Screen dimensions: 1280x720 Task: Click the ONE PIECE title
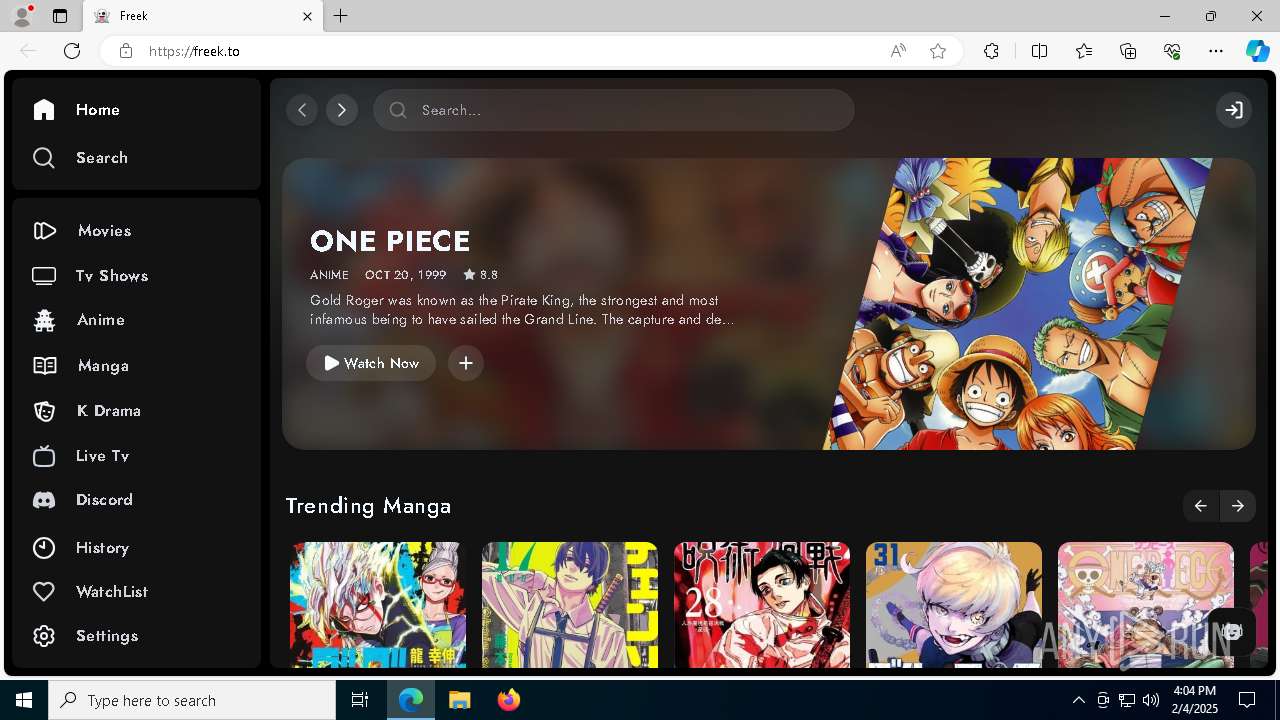click(390, 241)
